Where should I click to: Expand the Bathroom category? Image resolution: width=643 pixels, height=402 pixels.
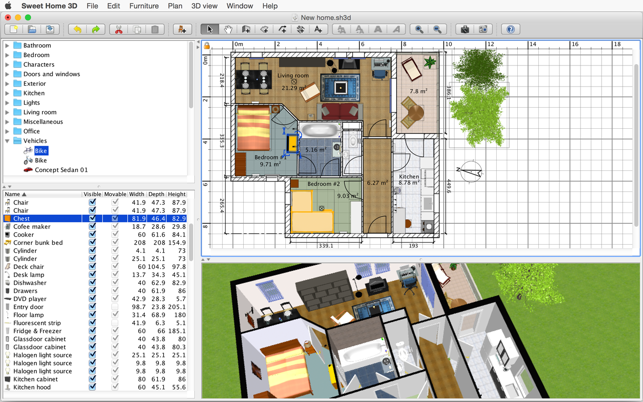point(8,45)
